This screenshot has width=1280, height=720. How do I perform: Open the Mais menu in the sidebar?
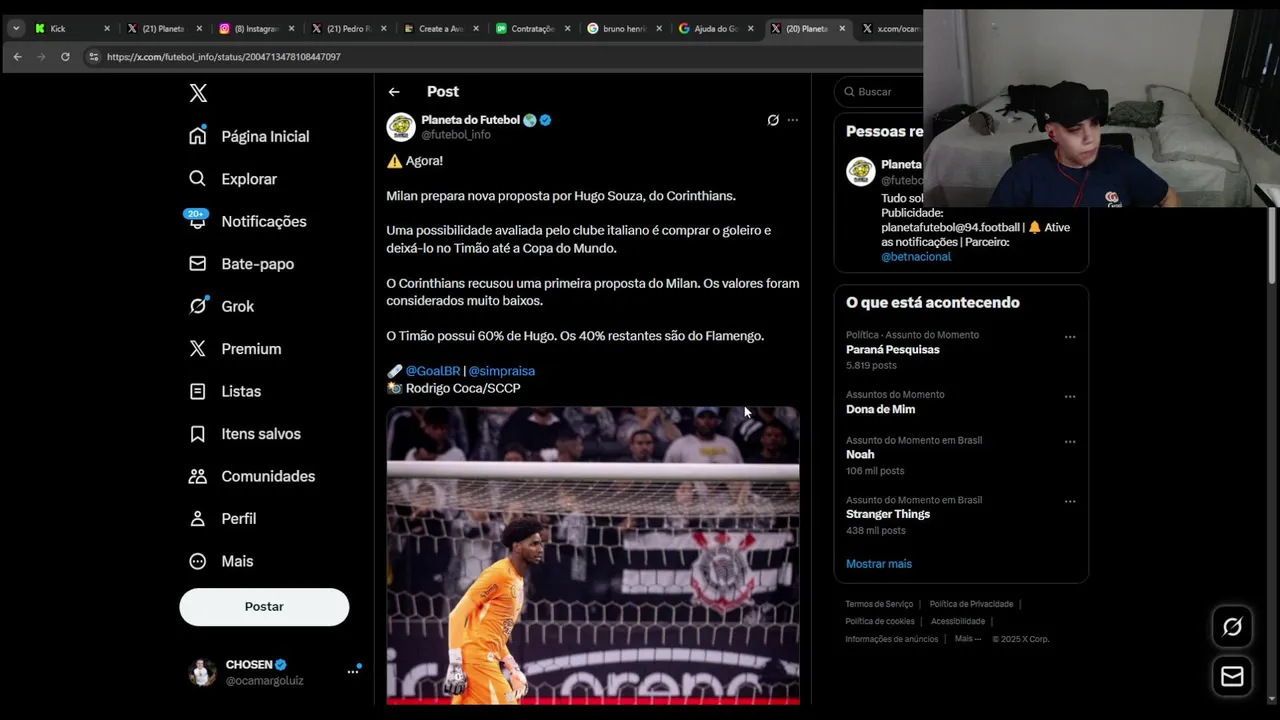[x=221, y=561]
